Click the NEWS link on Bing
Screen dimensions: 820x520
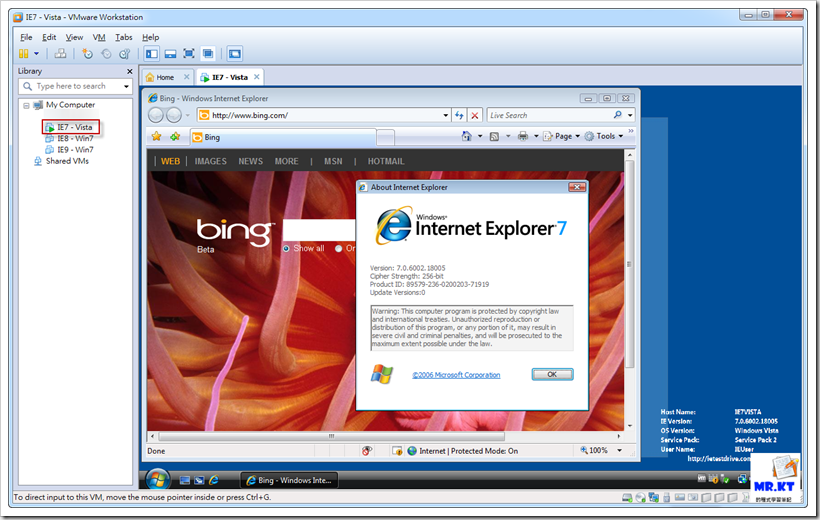point(250,161)
